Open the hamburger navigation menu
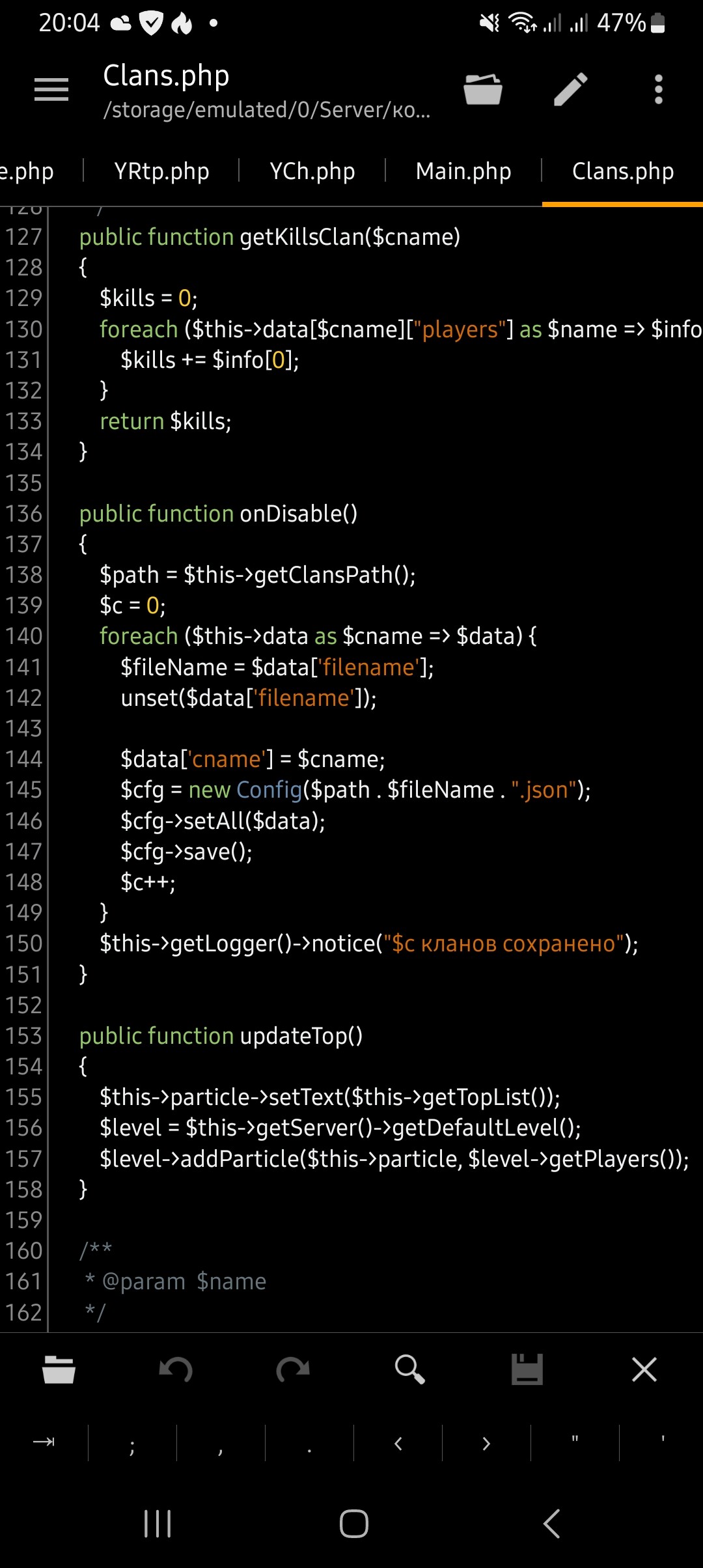This screenshot has width=703, height=1568. [51, 89]
